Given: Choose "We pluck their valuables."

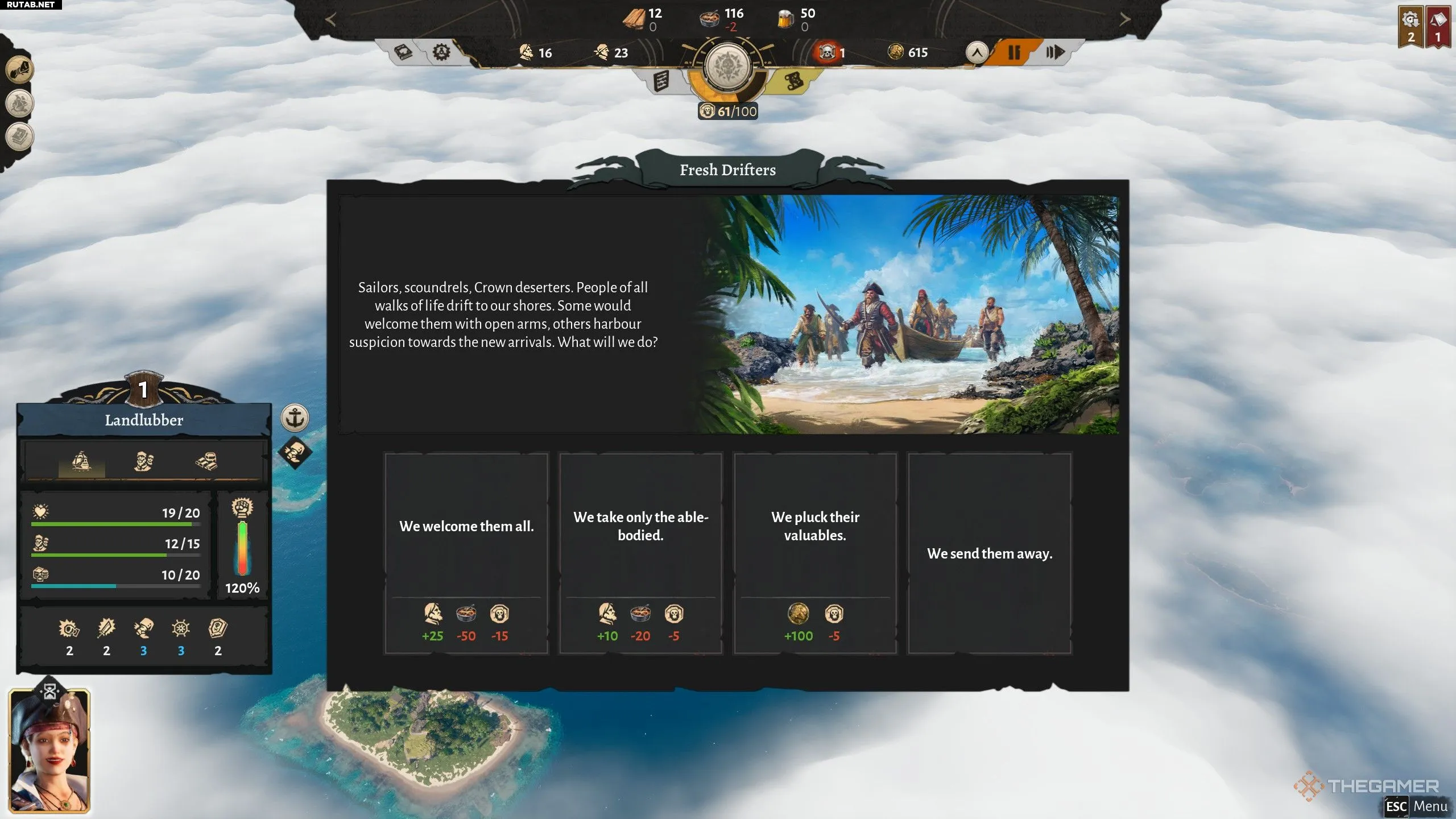Looking at the screenshot, I should pos(816,553).
